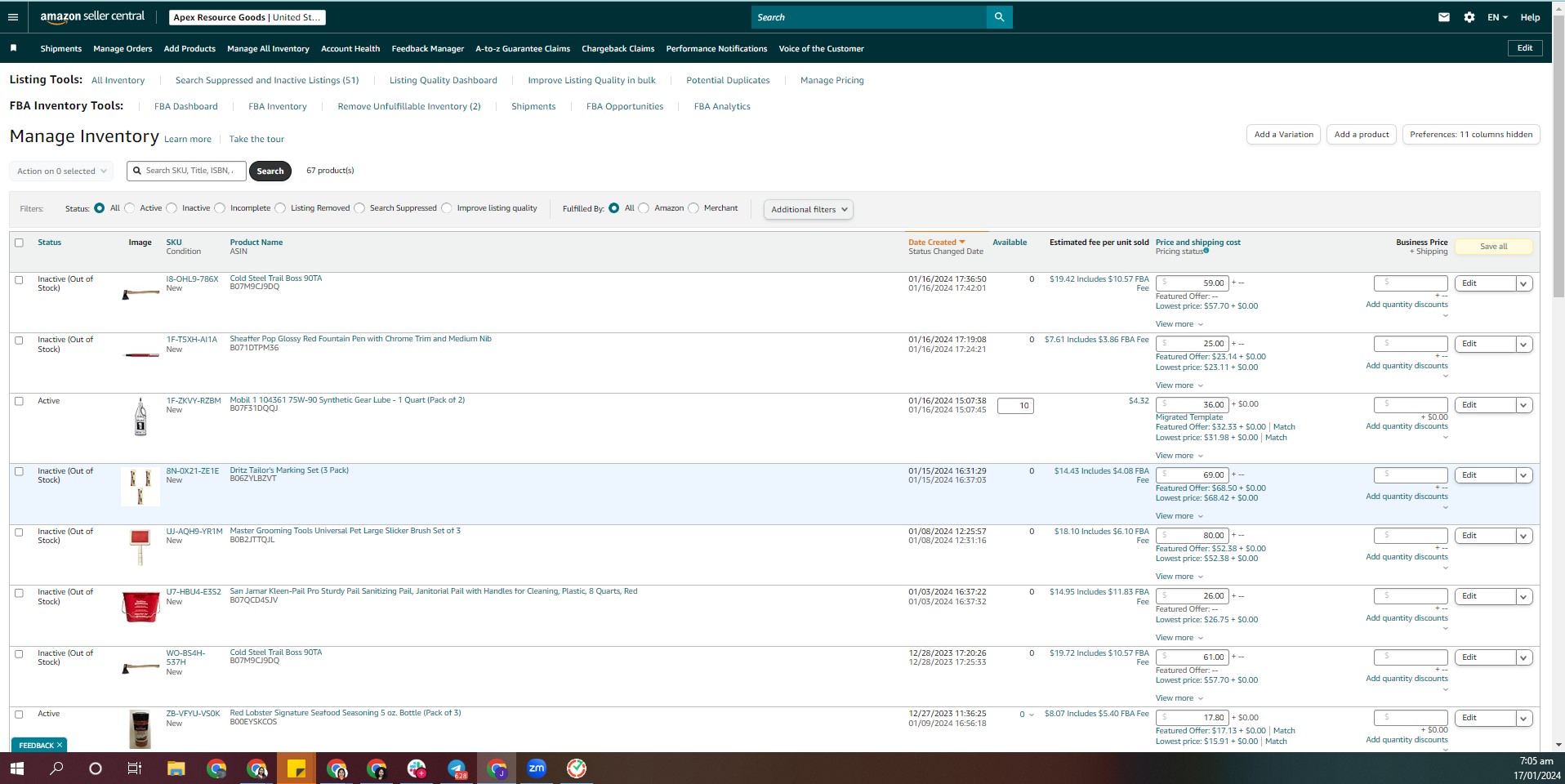Open Voice of the Customer menu item
Image resolution: width=1565 pixels, height=784 pixels.
[x=821, y=49]
